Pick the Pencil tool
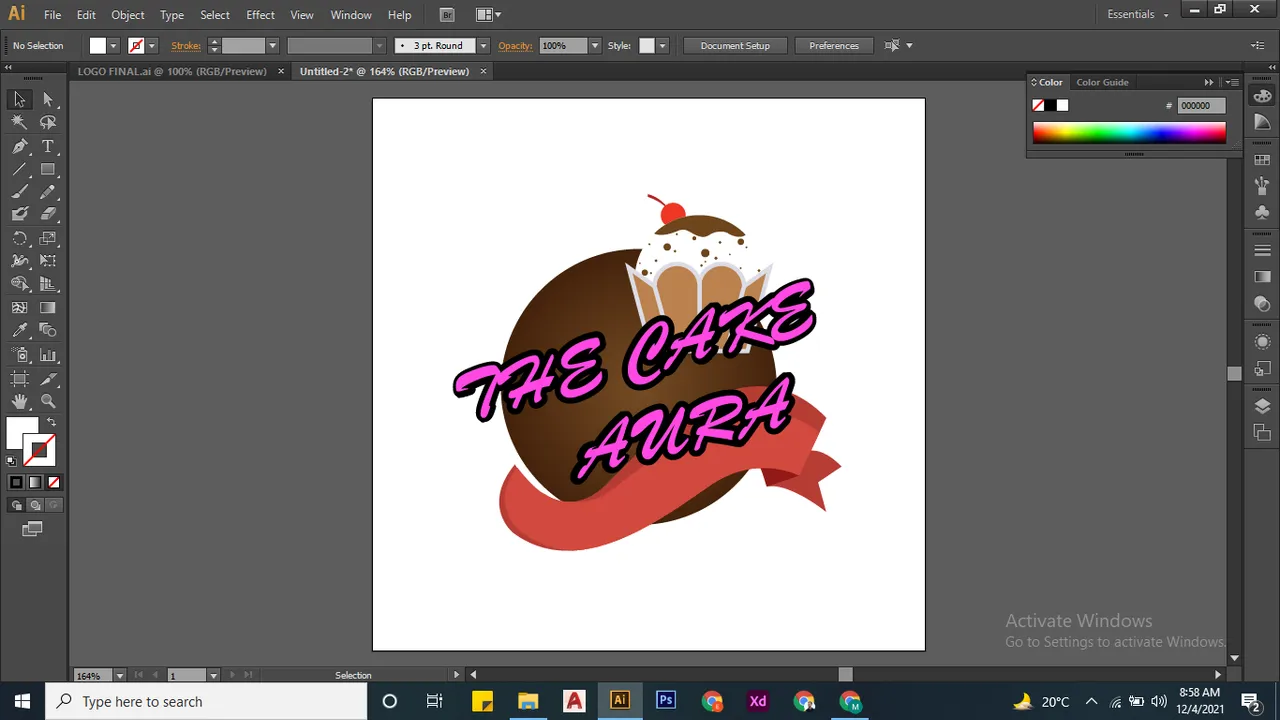1280x720 pixels. coord(48,192)
